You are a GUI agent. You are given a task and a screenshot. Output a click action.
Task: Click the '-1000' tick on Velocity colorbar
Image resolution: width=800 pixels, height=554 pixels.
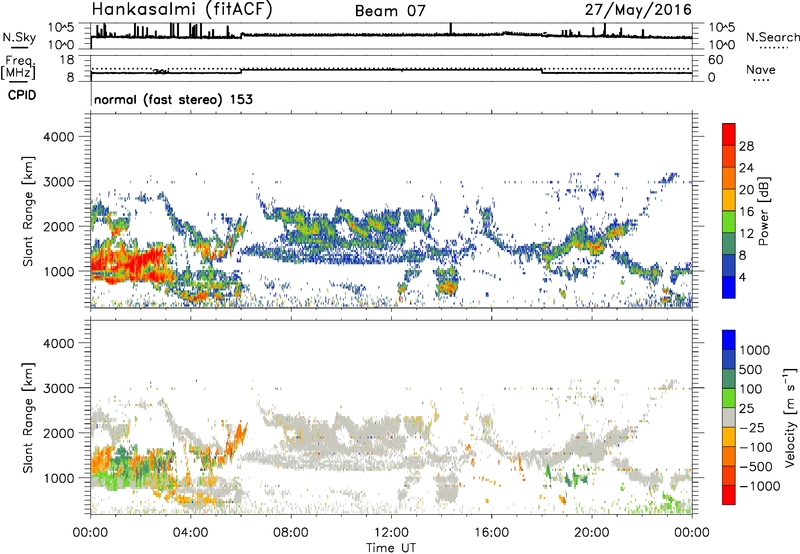coord(759,486)
